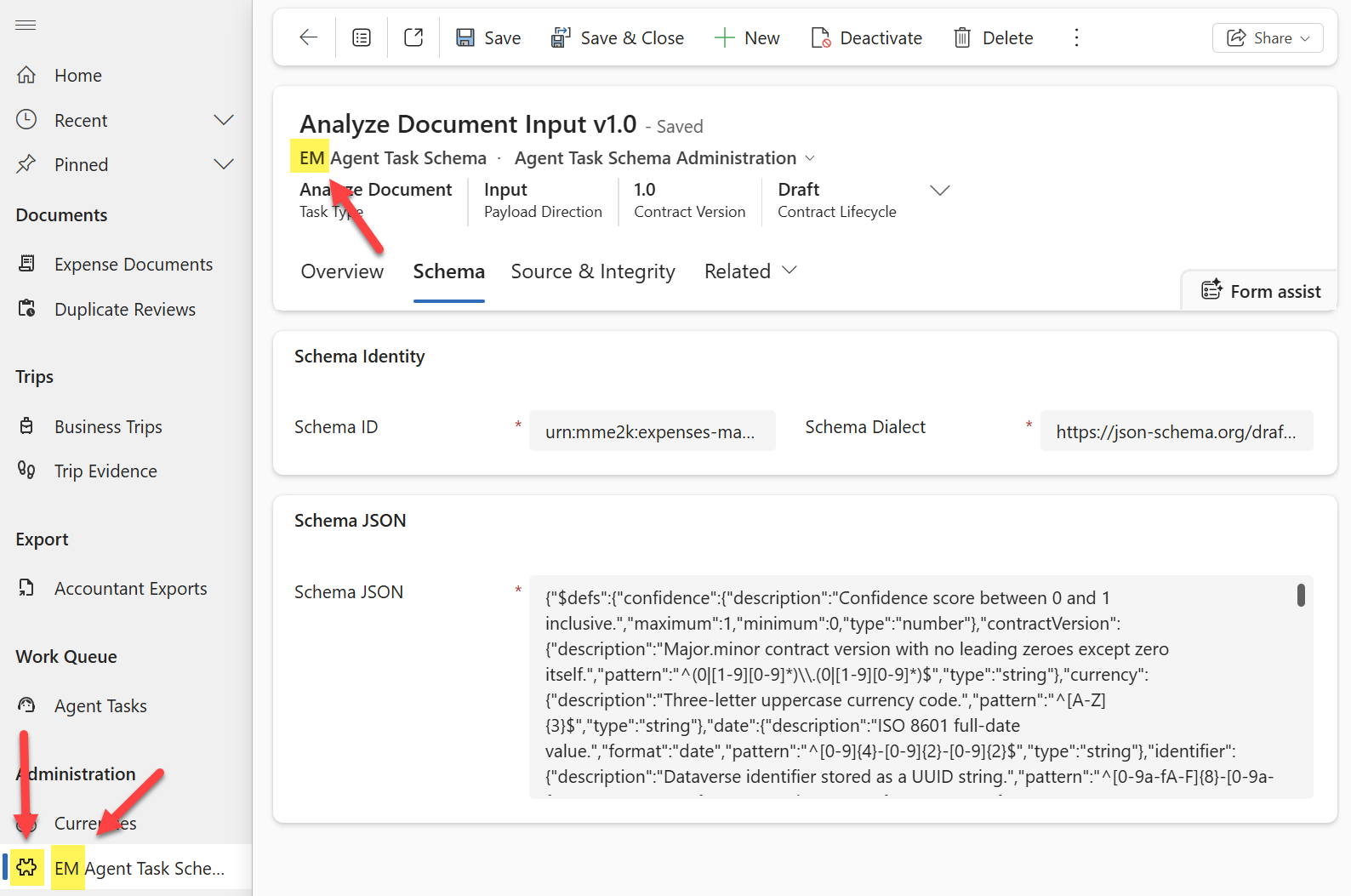The height and width of the screenshot is (896, 1351).
Task: Expand the header fields chevron
Action: click(939, 190)
